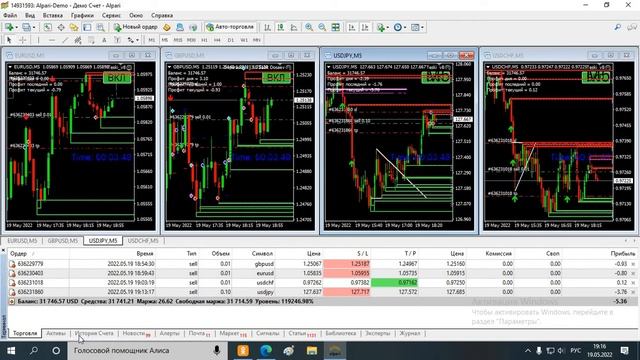Open the Файл menu
This screenshot has width=640, height=360.
click(10, 15)
